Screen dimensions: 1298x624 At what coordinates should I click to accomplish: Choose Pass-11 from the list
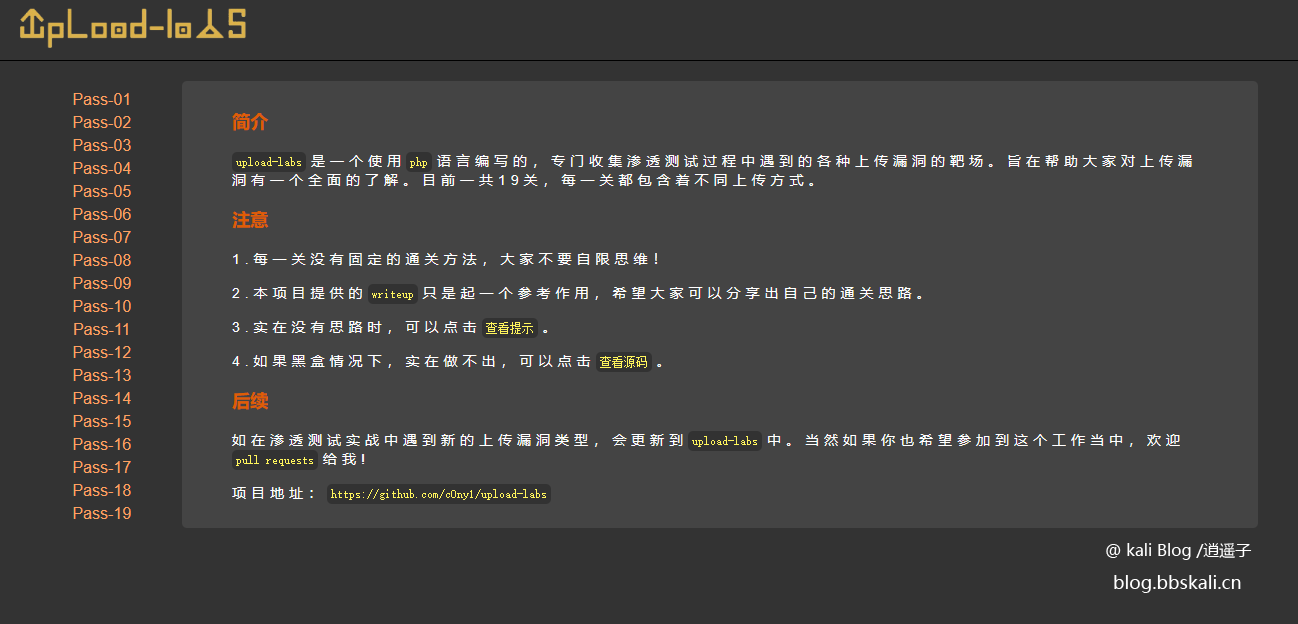pos(102,330)
